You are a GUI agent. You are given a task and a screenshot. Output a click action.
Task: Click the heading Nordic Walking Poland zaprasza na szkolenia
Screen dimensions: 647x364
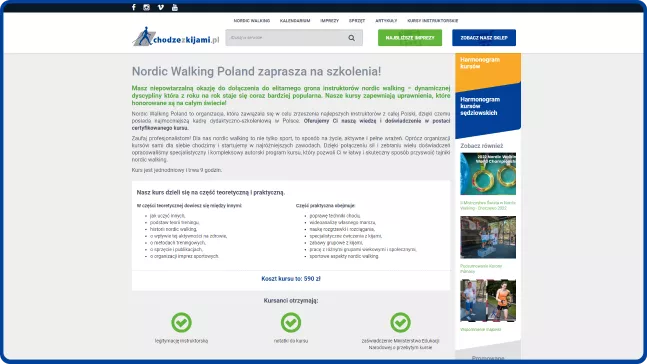(256, 71)
